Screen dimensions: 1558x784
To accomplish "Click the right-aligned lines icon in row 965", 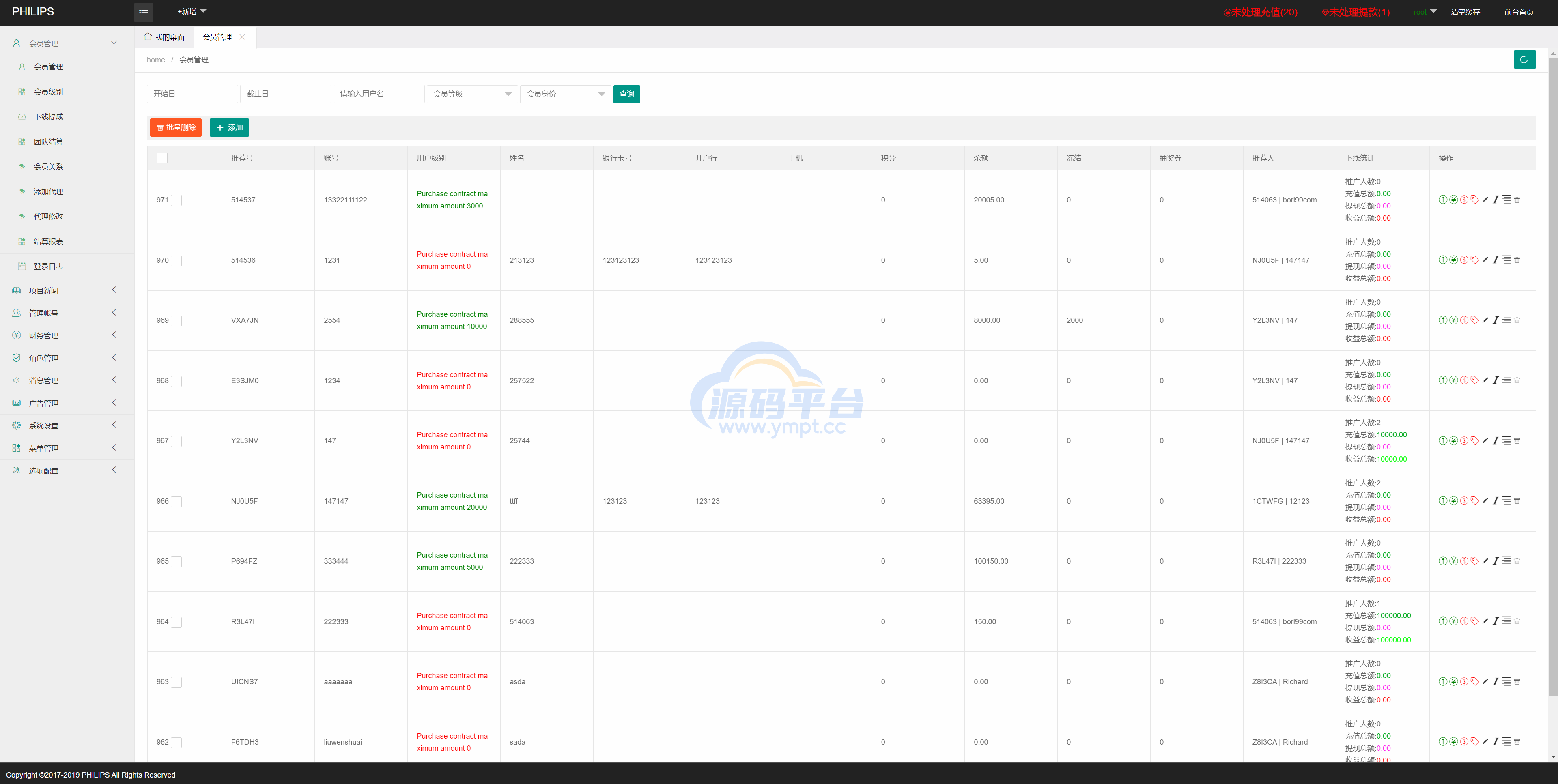I will pyautogui.click(x=1506, y=561).
